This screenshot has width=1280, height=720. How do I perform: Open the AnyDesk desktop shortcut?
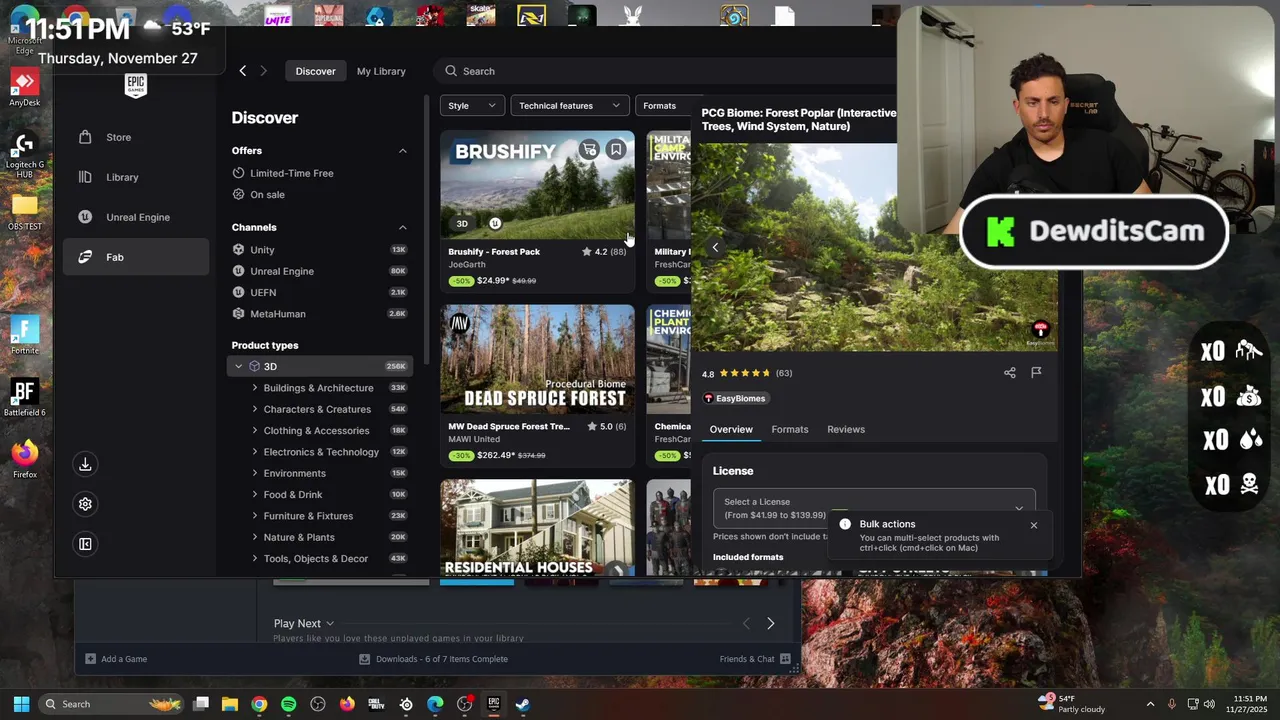[x=25, y=88]
